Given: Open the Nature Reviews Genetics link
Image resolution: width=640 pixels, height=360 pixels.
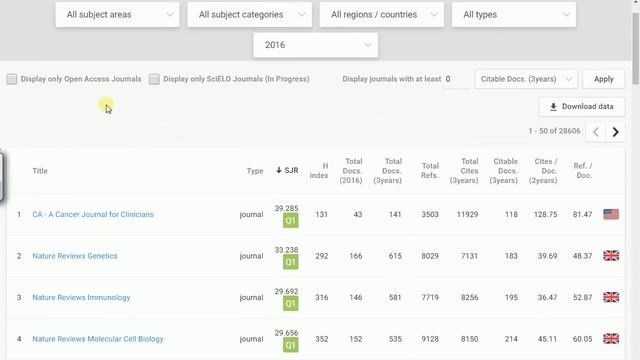Looking at the screenshot, I should [x=75, y=256].
